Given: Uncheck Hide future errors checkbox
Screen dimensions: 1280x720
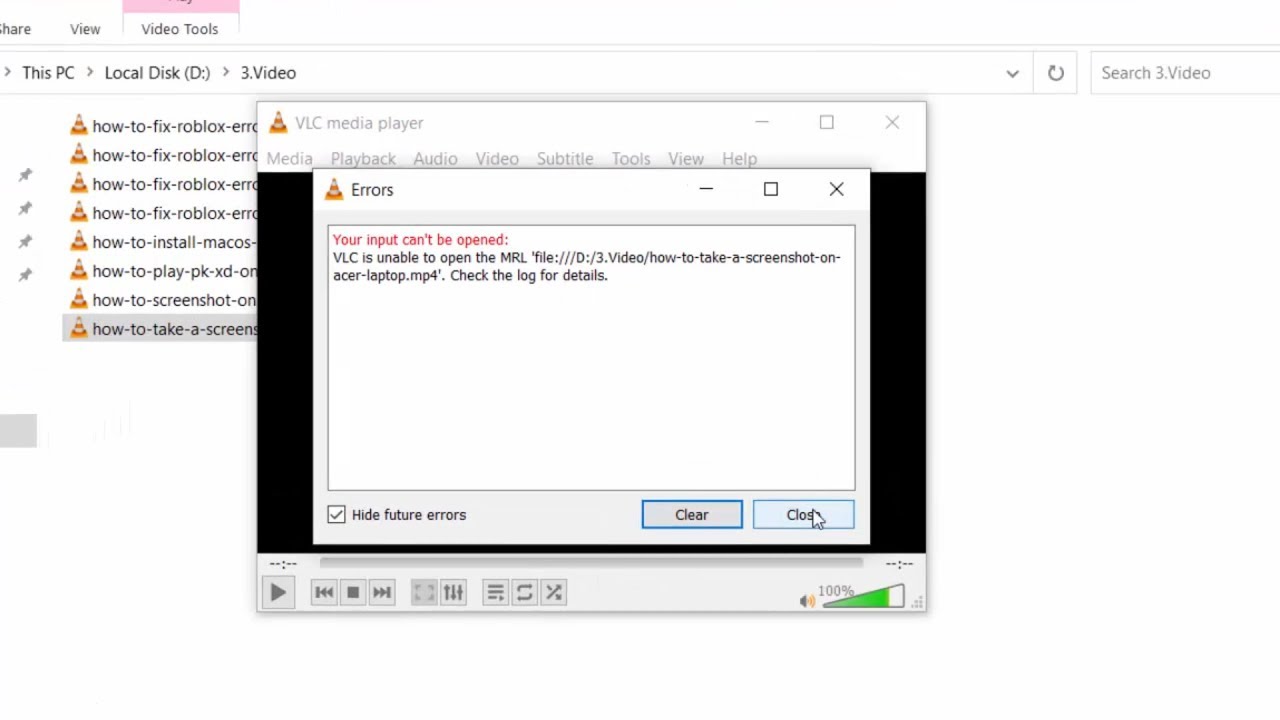Looking at the screenshot, I should click(336, 515).
